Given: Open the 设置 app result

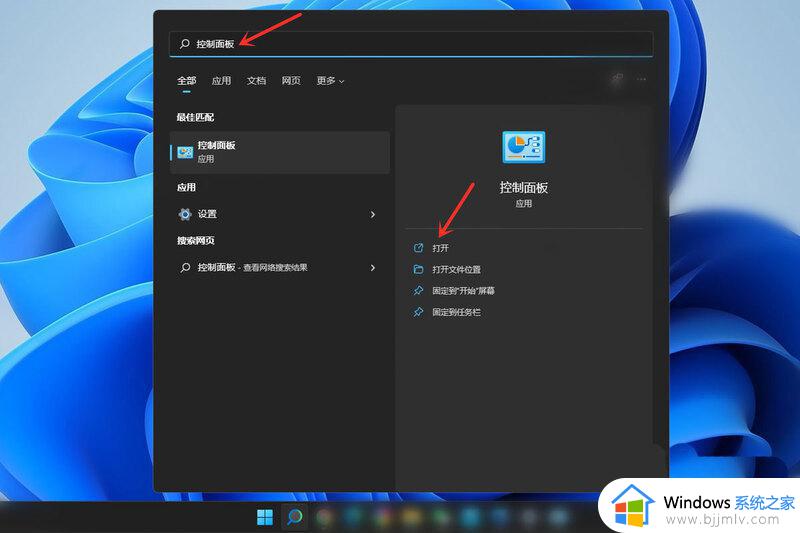Looking at the screenshot, I should (x=280, y=214).
